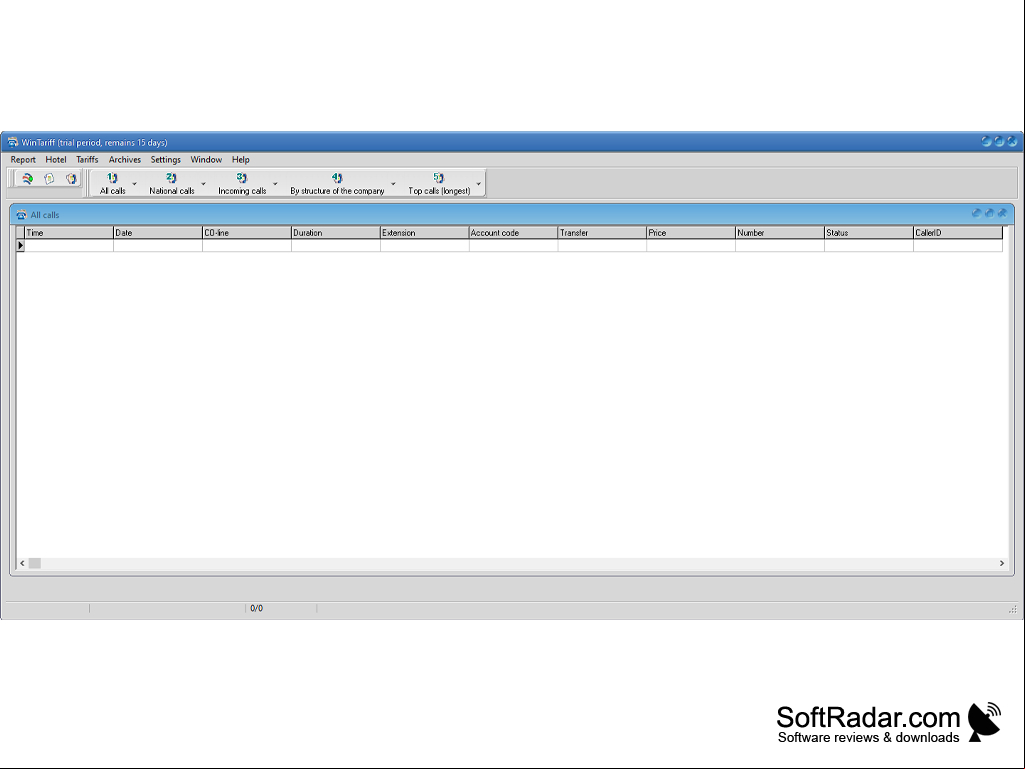This screenshot has height=769, width=1025.
Task: Click the CallerID column header
Action: (x=958, y=233)
